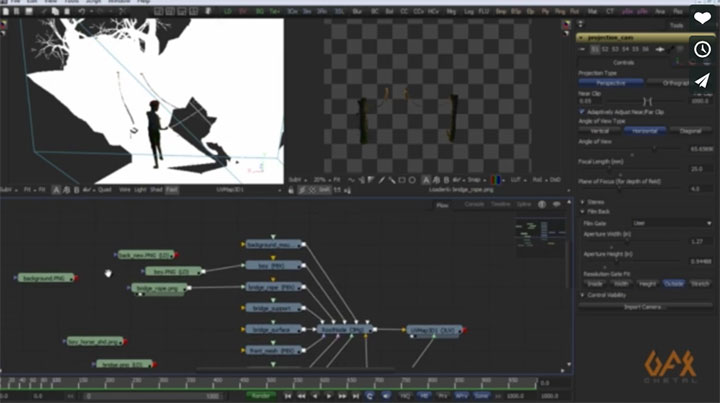This screenshot has width=720, height=403.
Task: Set Resolution Gate Fit to Inside
Action: (595, 284)
